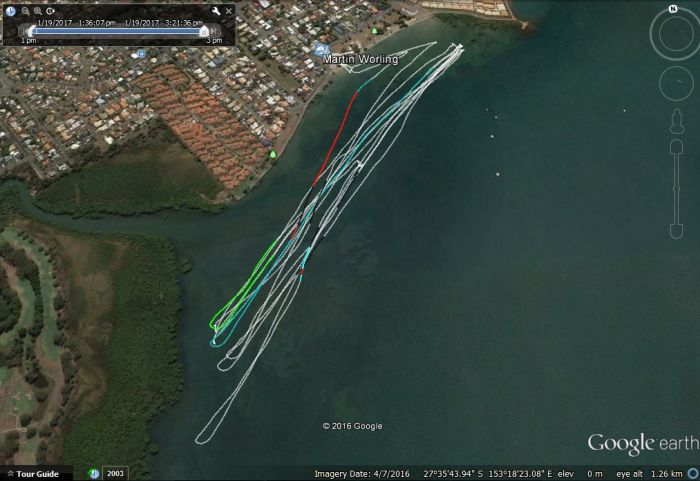Jump the time slider to the current time
Viewport: 700px width, 481px height.
(50, 11)
